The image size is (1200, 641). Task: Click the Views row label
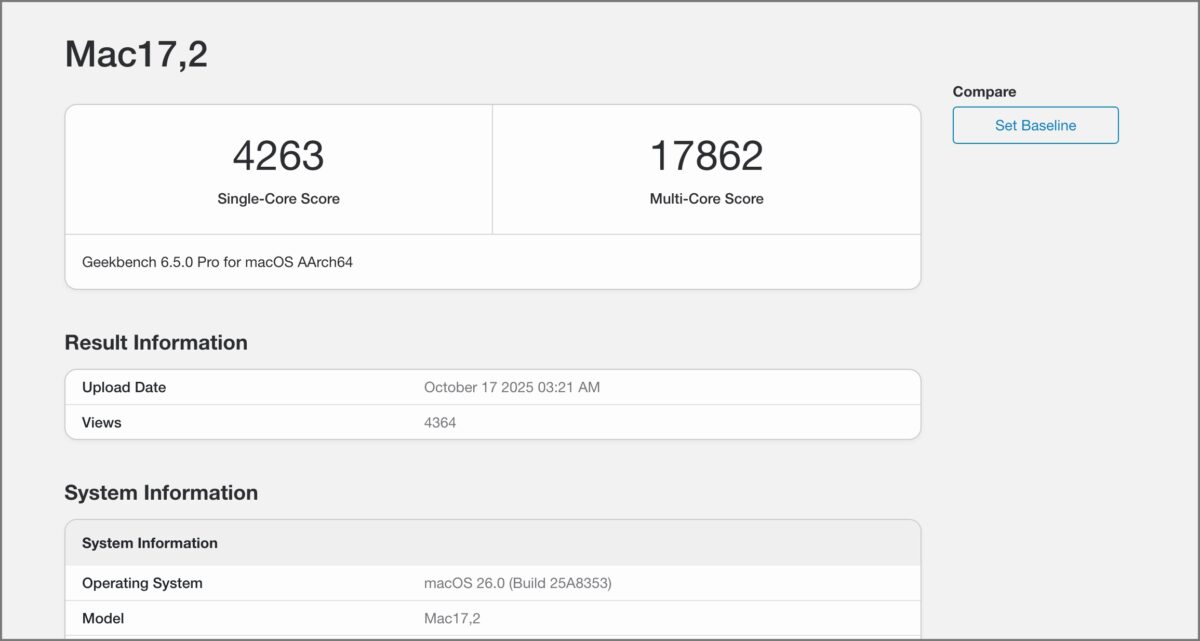point(101,422)
